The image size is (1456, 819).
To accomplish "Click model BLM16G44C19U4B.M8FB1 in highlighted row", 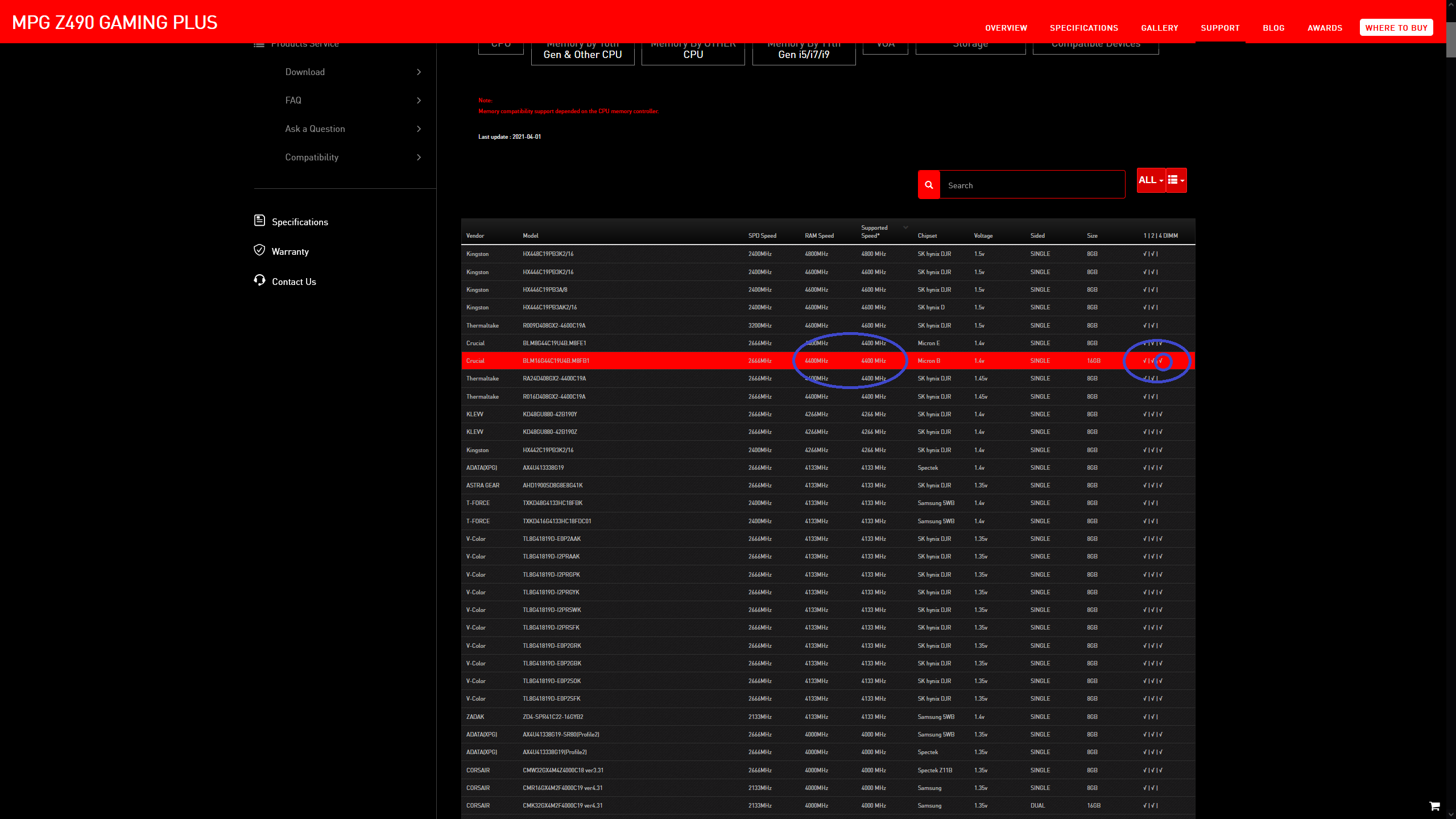I will pos(556,361).
